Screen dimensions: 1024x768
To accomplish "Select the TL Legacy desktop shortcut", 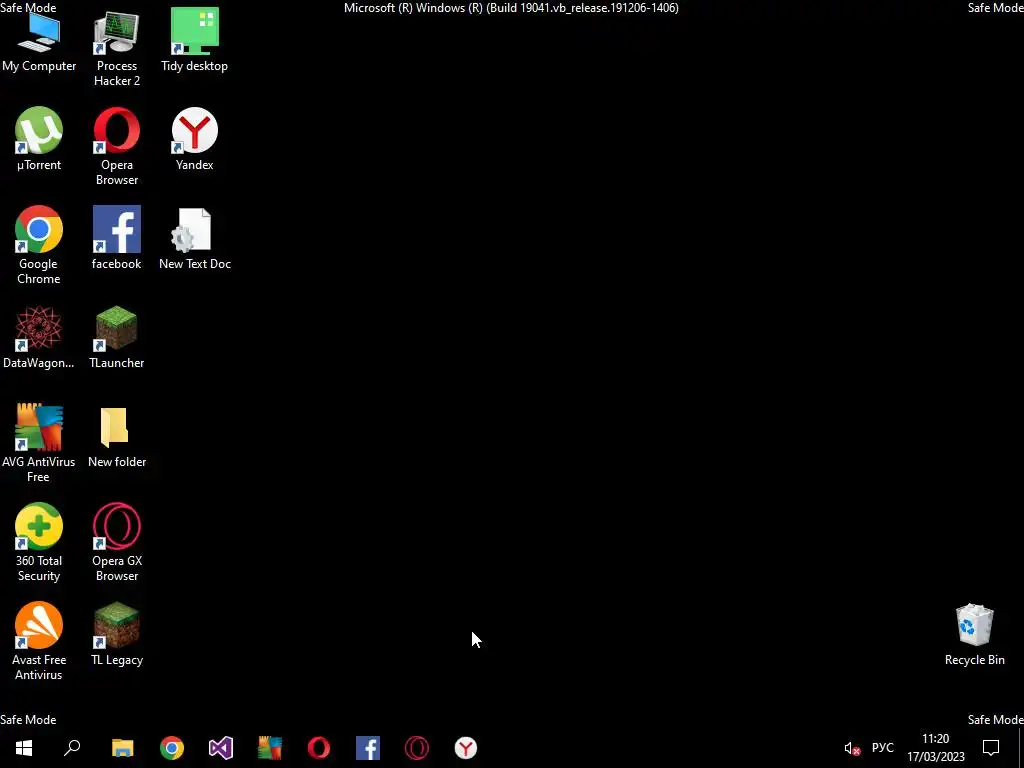I will pos(117,634).
